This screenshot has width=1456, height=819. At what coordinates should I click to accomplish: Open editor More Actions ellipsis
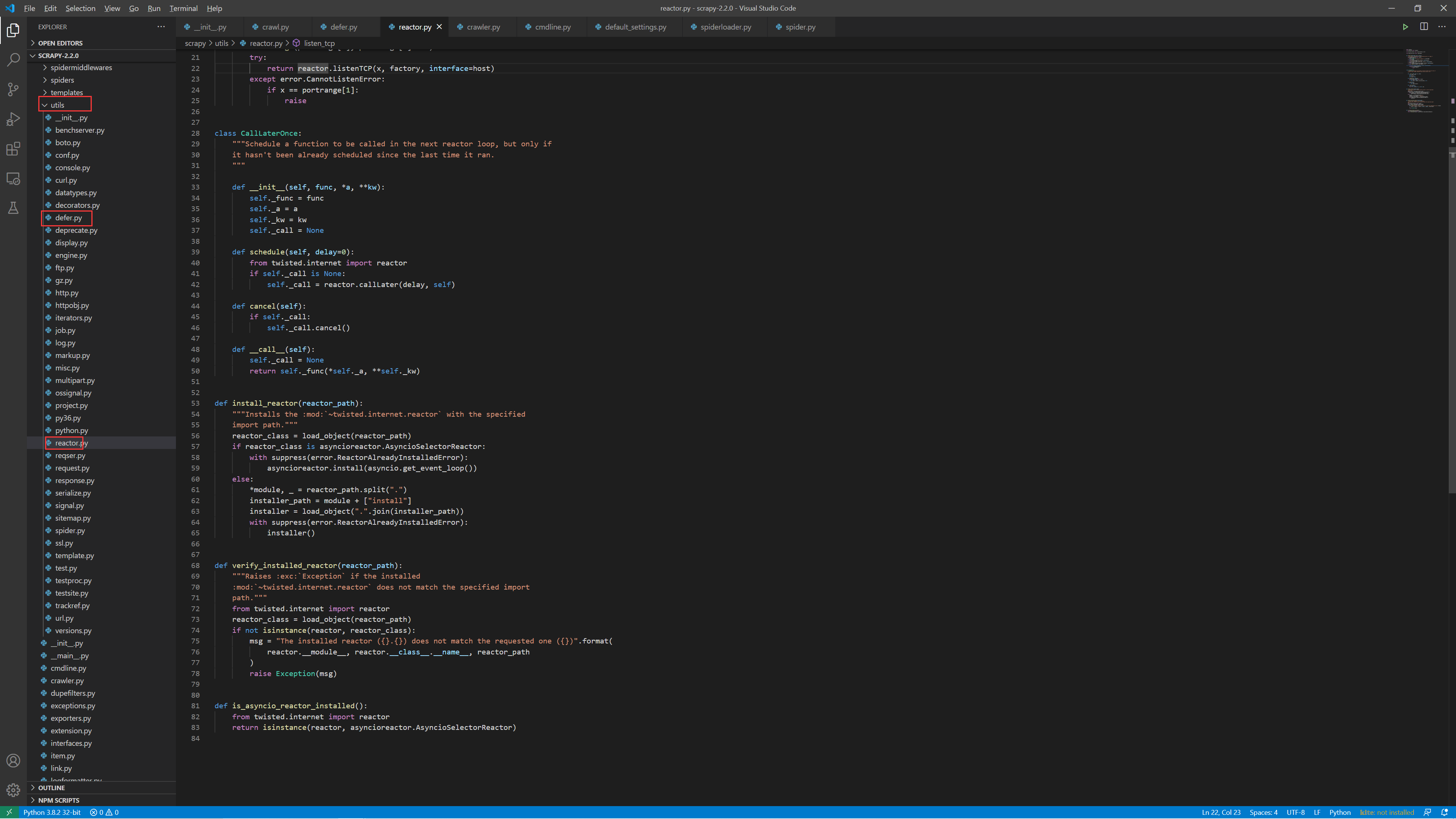click(1442, 27)
